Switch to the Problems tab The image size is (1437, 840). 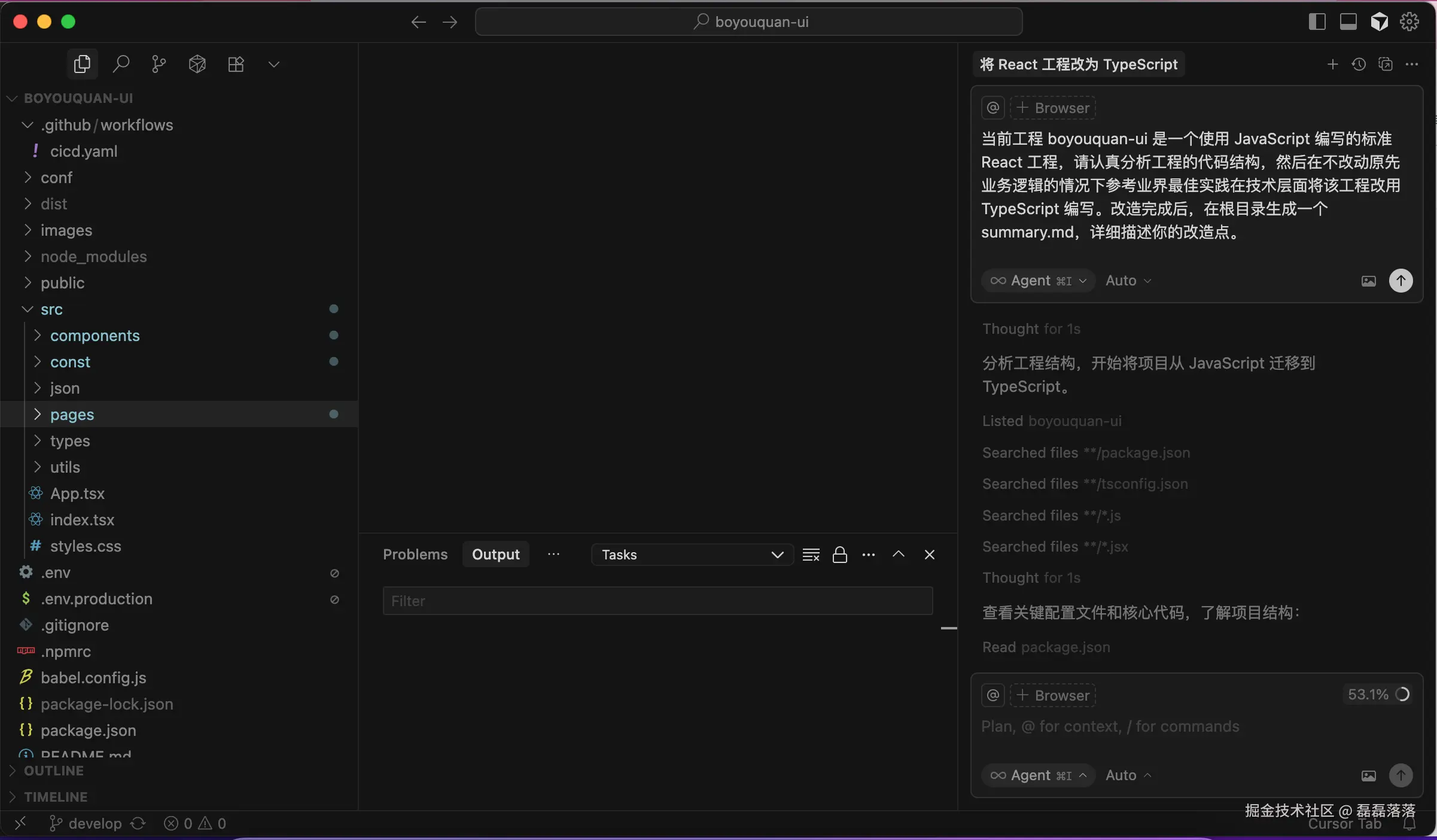point(415,555)
